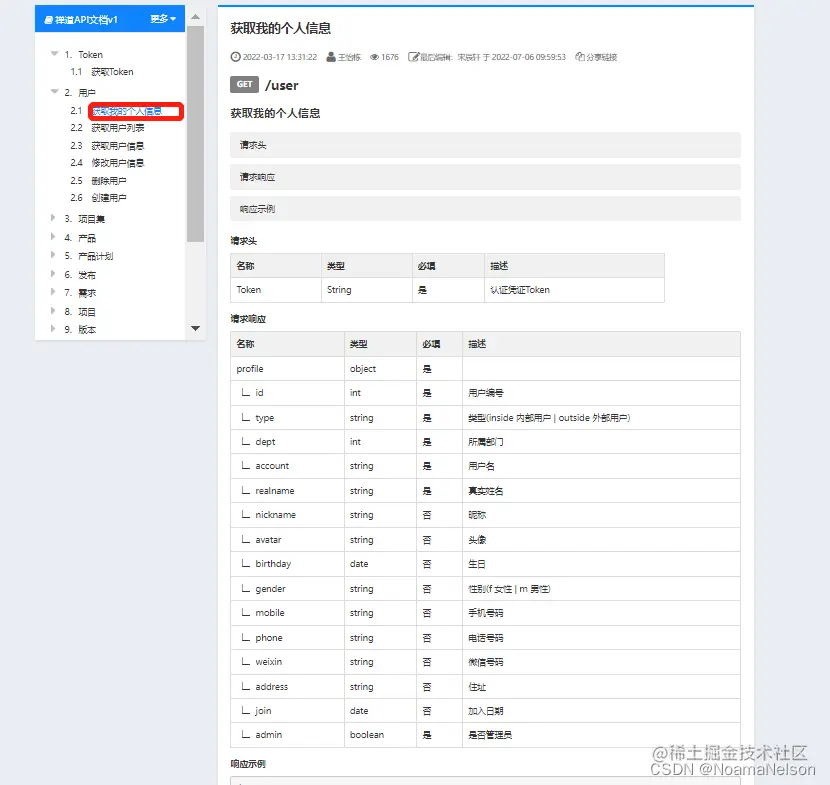
Task: Click the sidebar scrollbar up arrow
Action: click(195, 17)
